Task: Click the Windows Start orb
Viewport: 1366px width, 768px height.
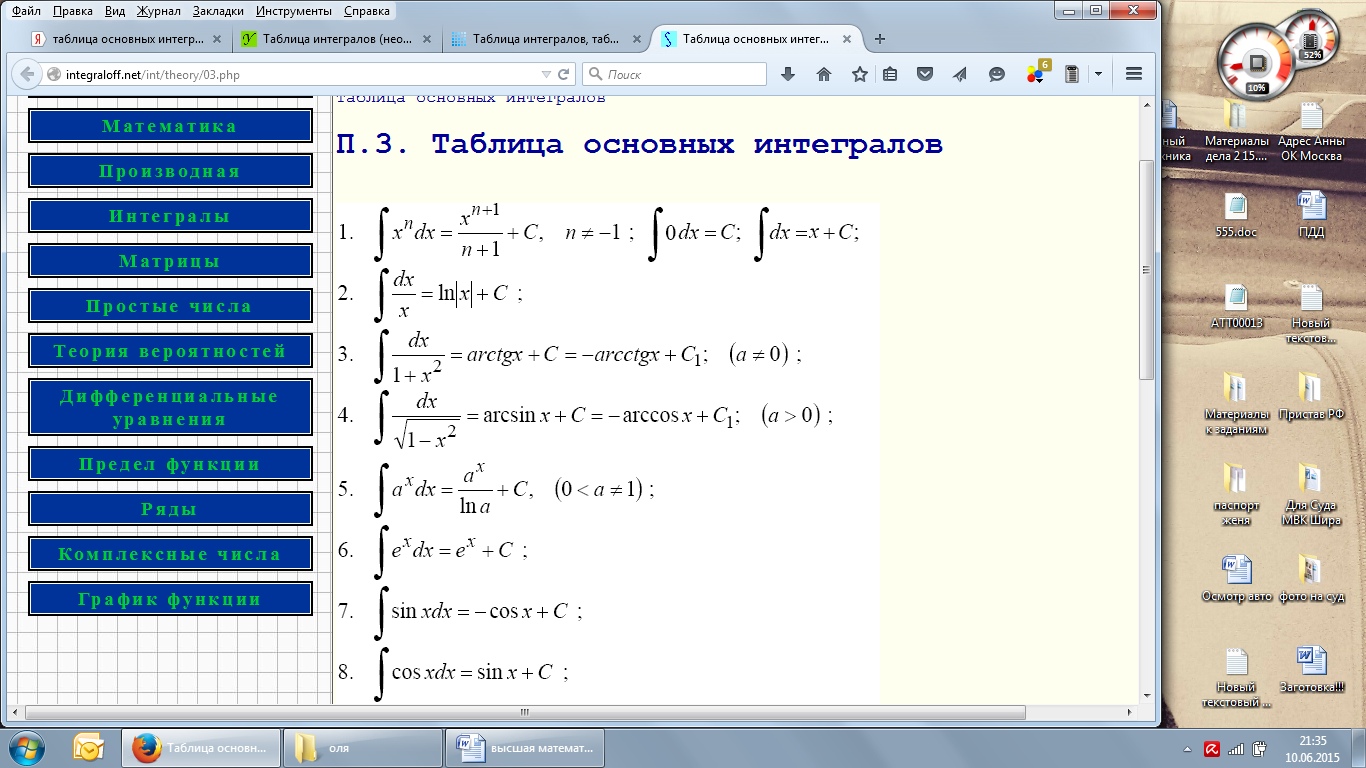Action: pos(26,747)
